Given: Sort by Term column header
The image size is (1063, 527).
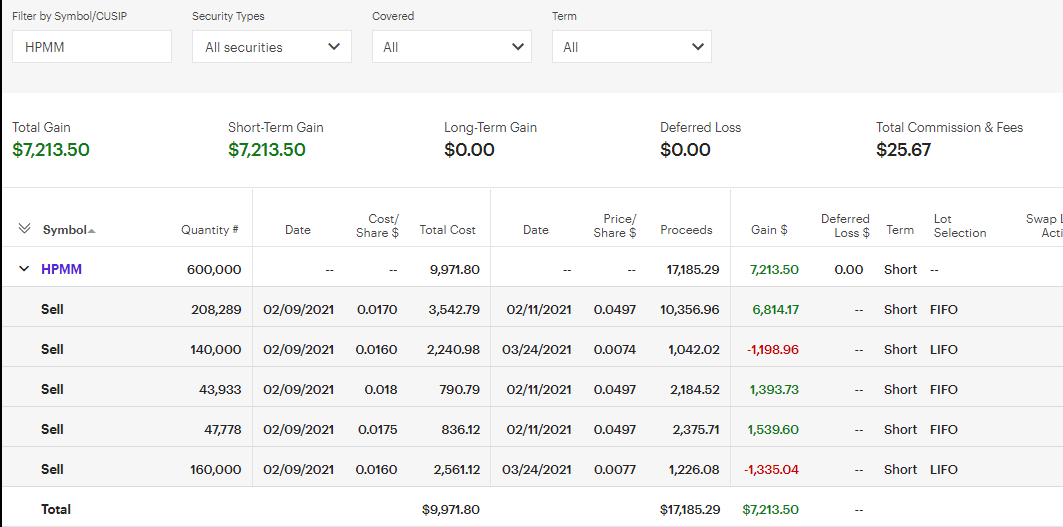Looking at the screenshot, I should click(900, 230).
